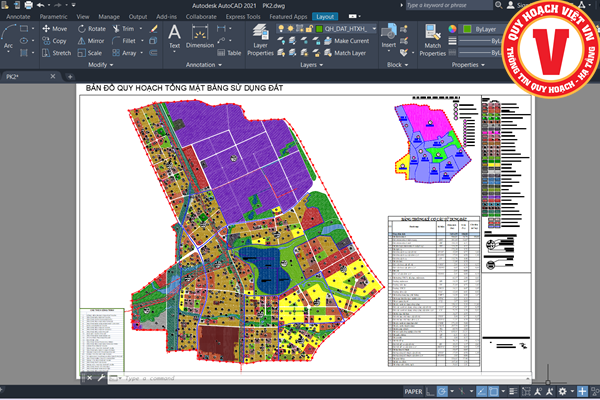
Task: Select the Rotate tool
Action: click(91, 29)
